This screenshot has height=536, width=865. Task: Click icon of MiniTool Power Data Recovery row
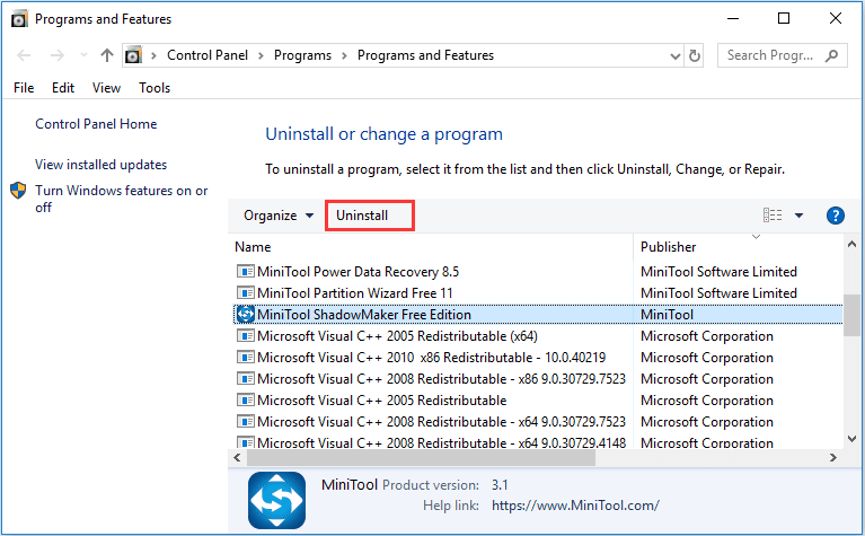(x=245, y=271)
